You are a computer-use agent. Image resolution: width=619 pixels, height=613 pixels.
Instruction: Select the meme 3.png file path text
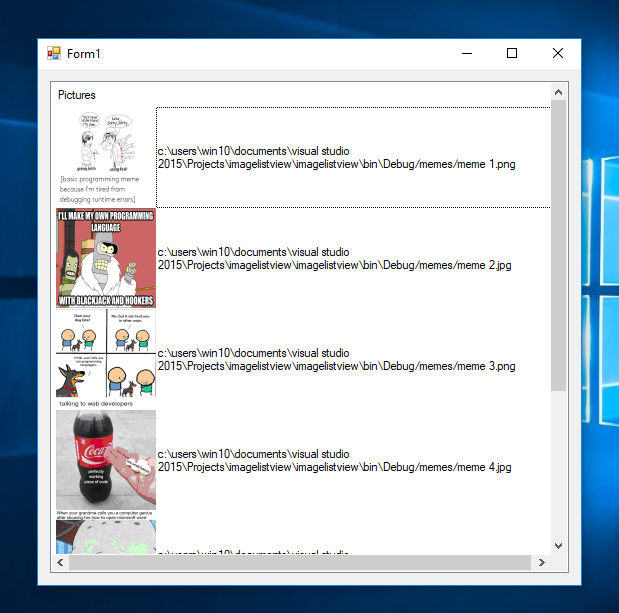pyautogui.click(x=336, y=360)
